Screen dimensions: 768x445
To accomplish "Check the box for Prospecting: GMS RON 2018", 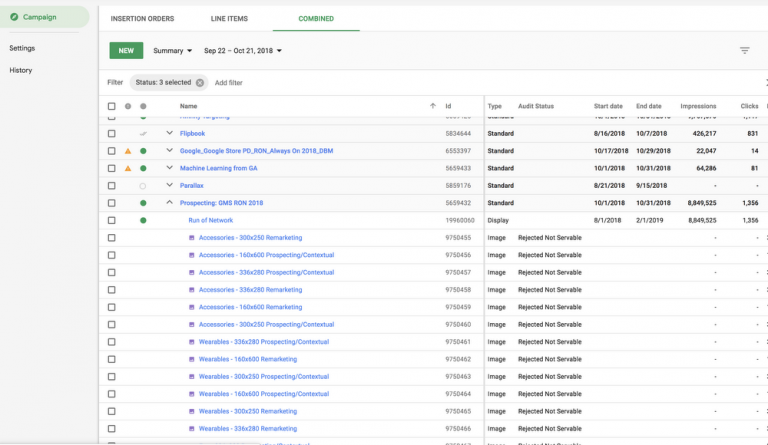I will pos(111,203).
